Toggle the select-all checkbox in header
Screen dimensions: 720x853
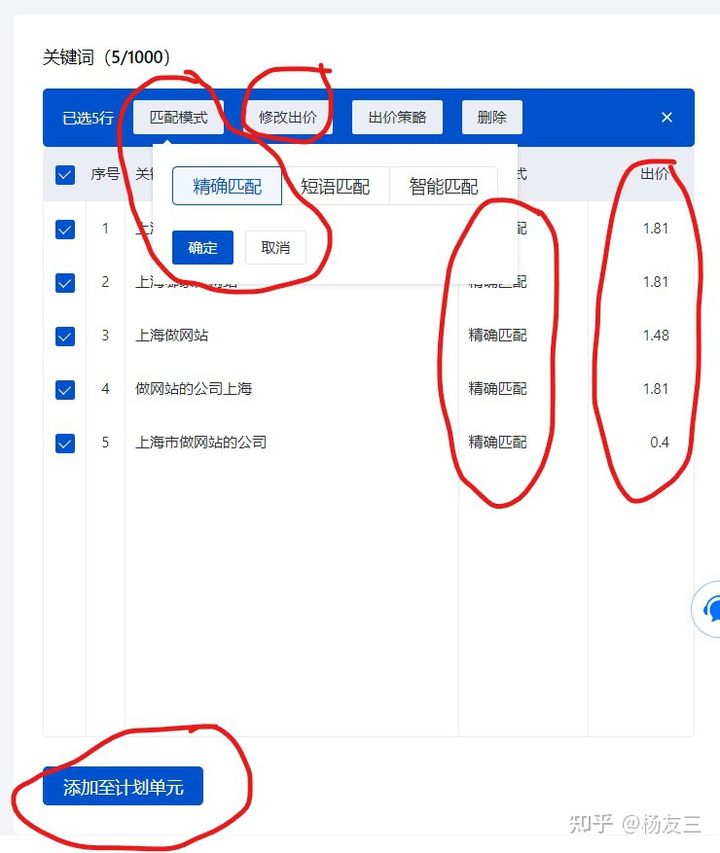click(65, 175)
